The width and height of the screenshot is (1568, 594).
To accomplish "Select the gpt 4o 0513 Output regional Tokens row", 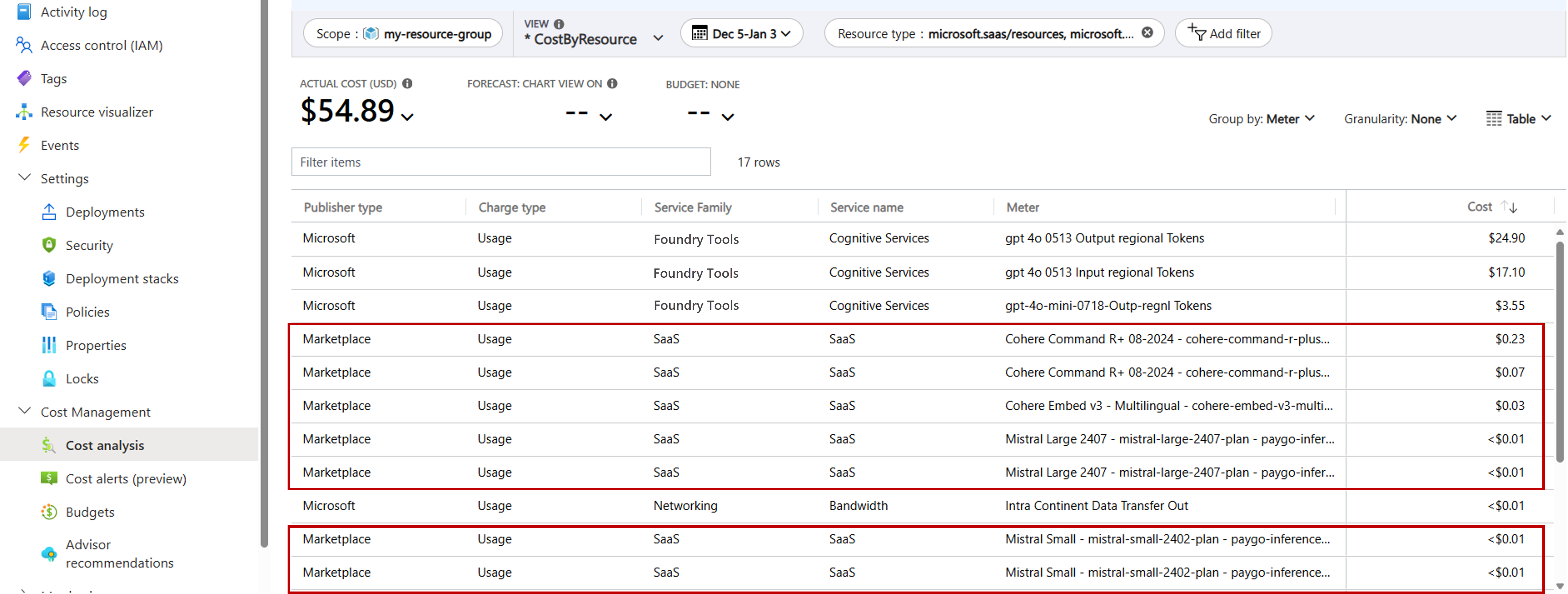I will coord(922,239).
